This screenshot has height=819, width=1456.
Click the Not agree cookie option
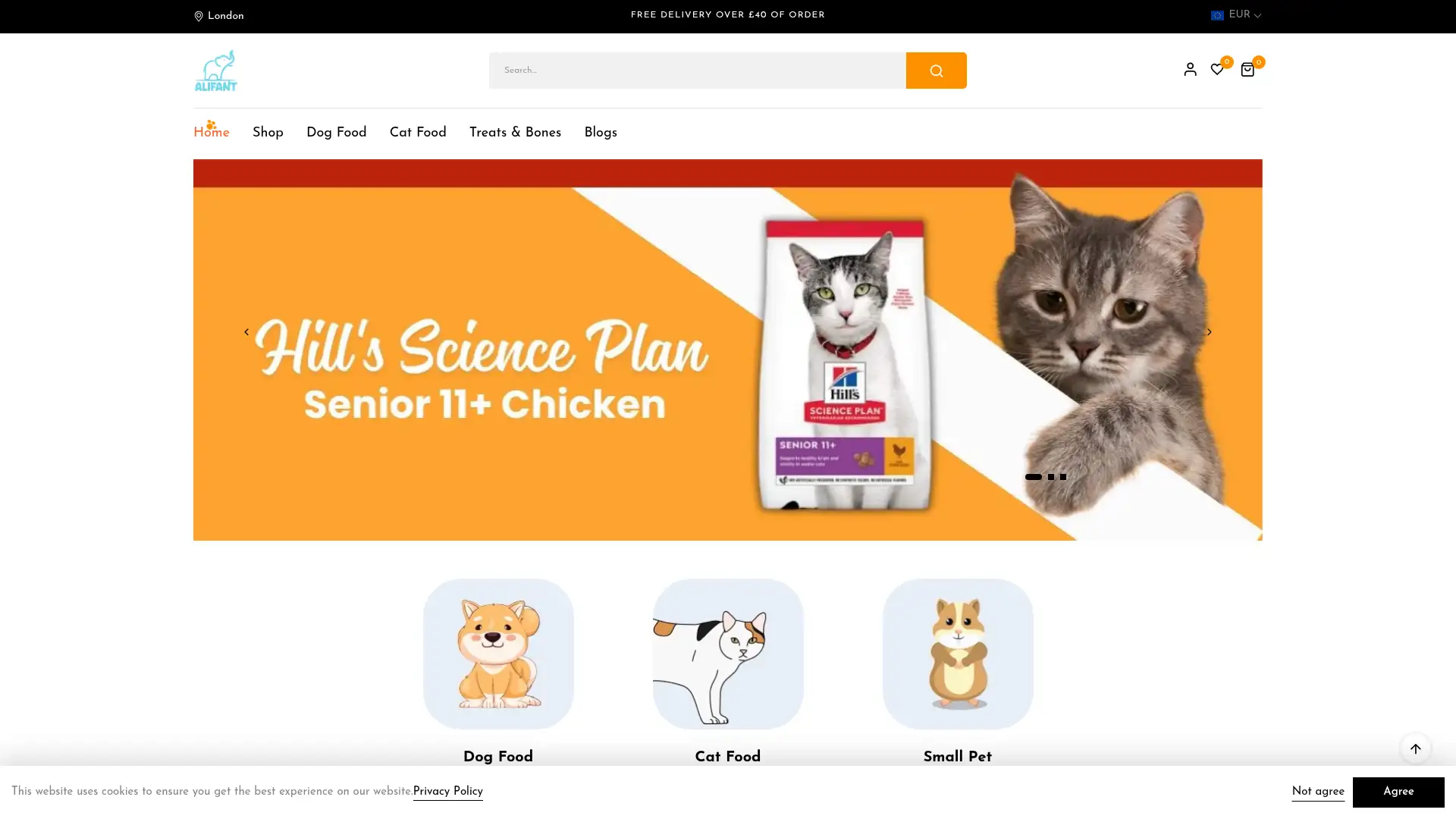click(x=1318, y=792)
